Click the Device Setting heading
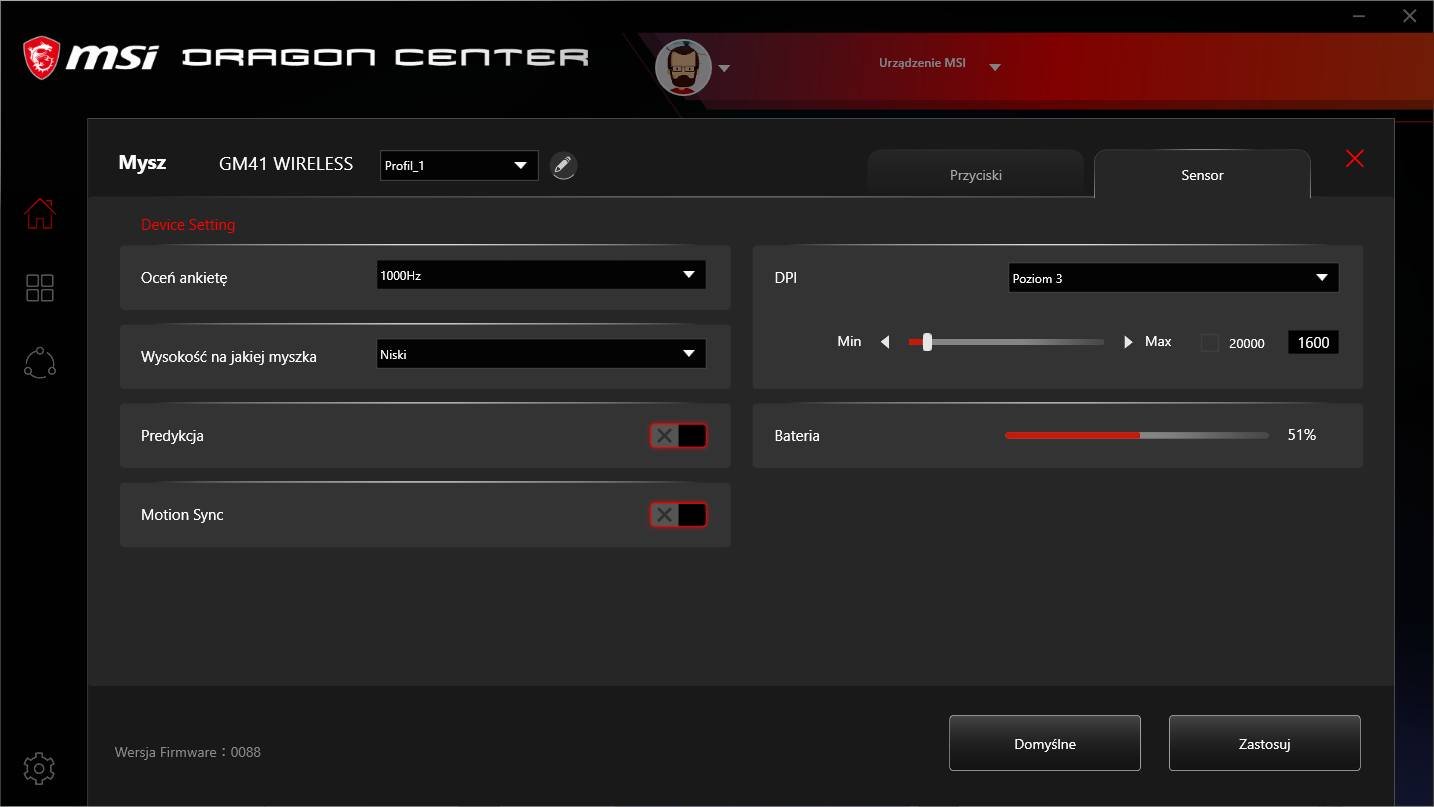The width and height of the screenshot is (1434, 807). (x=188, y=225)
